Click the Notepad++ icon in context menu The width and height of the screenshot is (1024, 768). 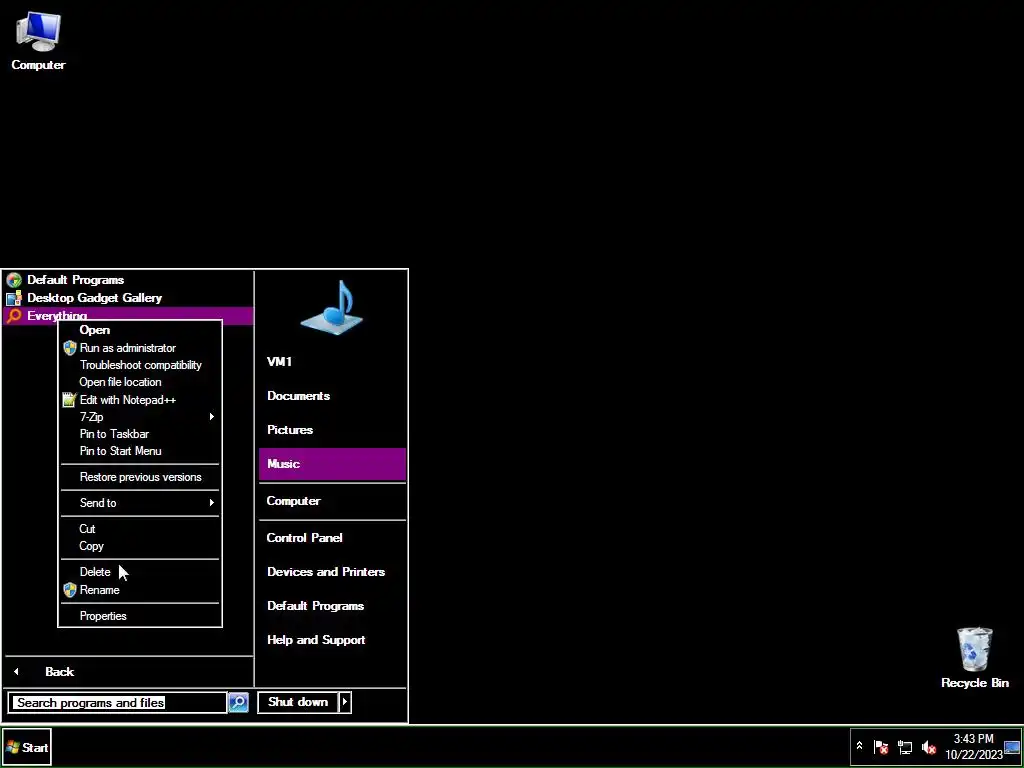70,400
